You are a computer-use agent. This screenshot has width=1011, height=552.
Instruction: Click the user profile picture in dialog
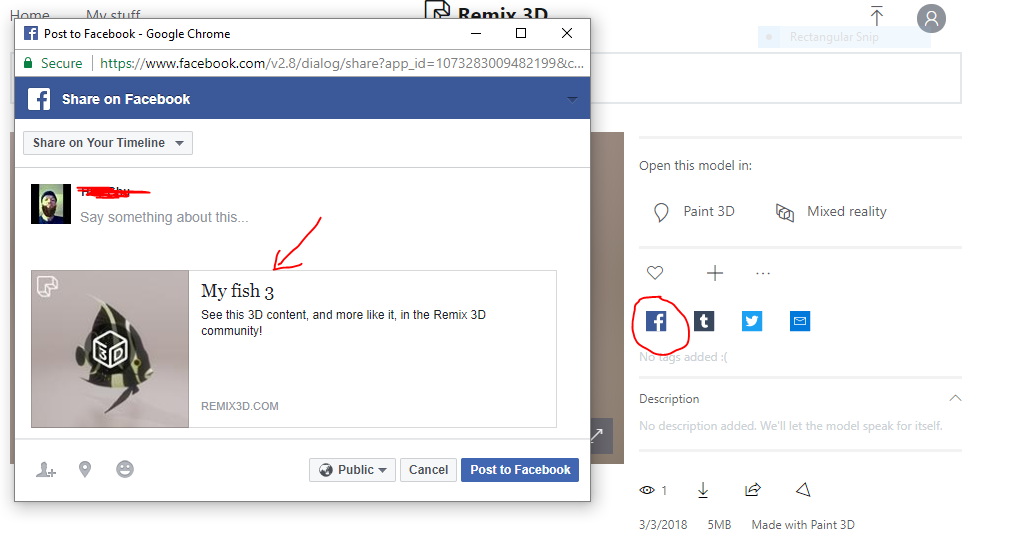(x=51, y=204)
